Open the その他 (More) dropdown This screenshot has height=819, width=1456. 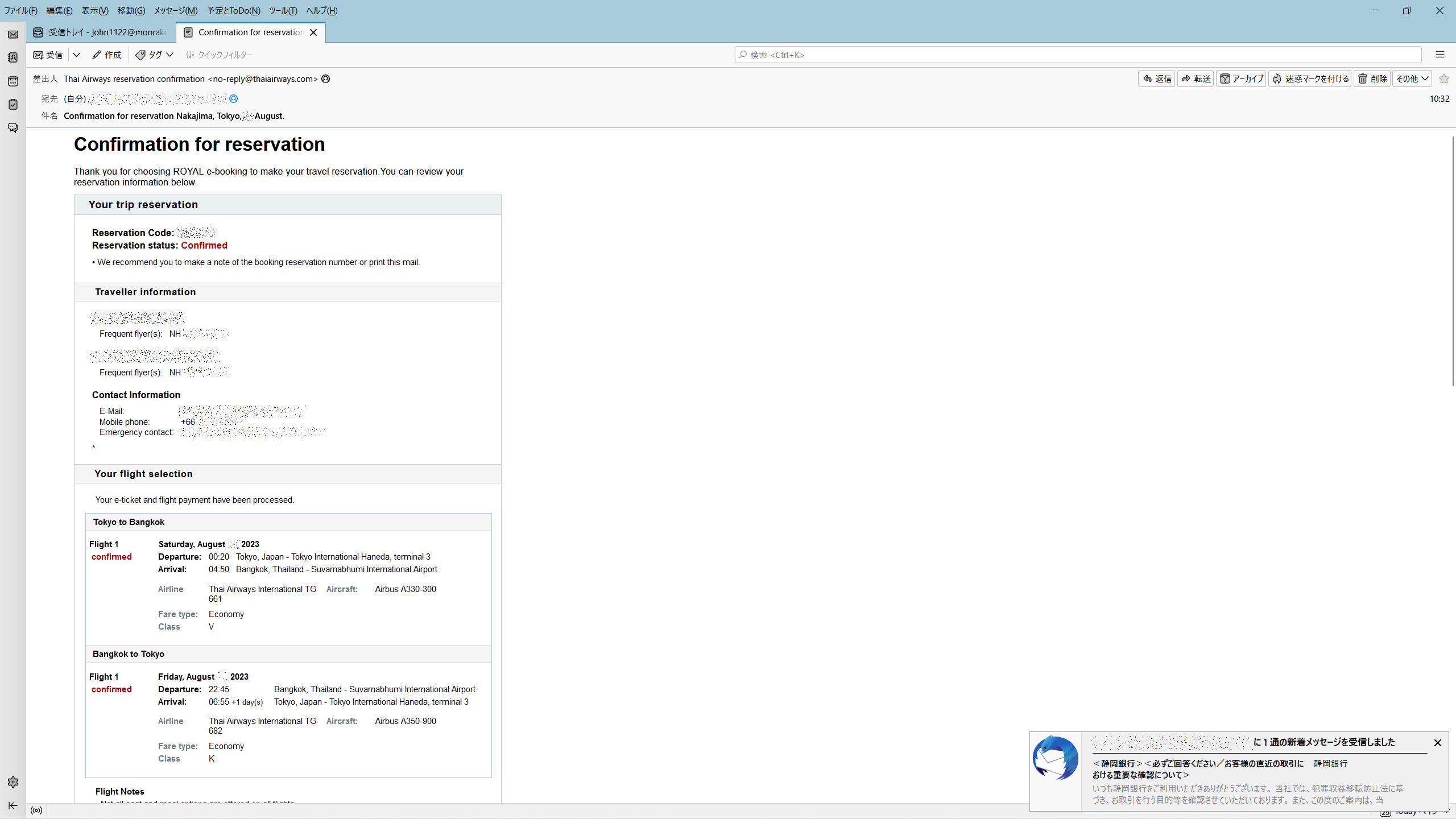point(1412,78)
